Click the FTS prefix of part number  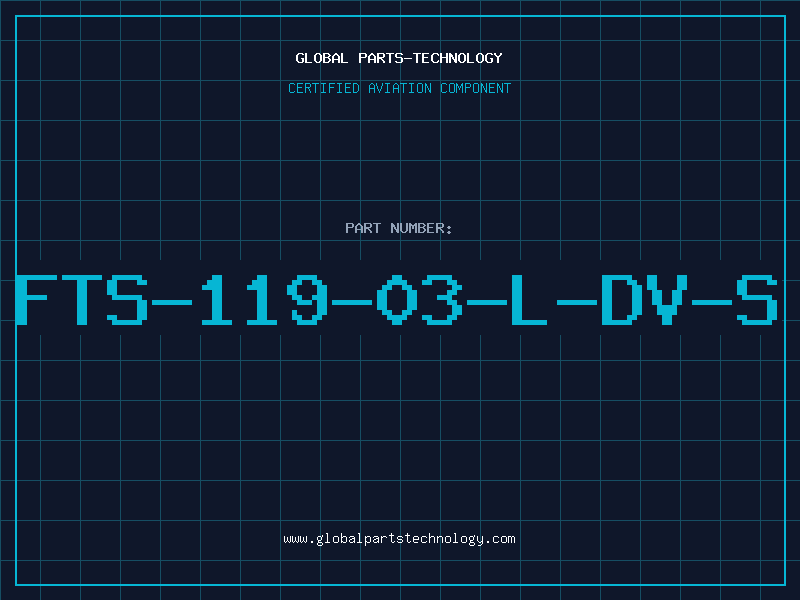pyautogui.click(x=82, y=300)
